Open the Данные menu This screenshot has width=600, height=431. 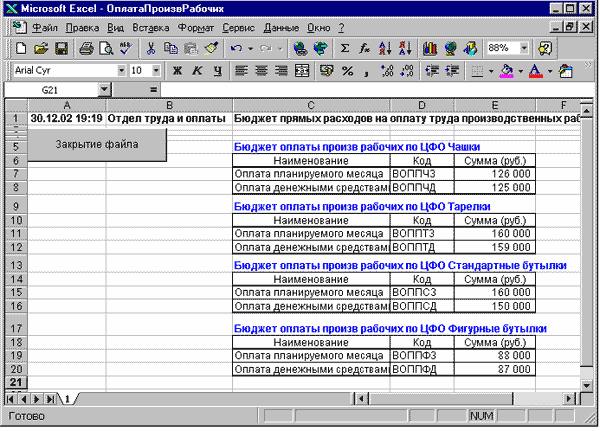[x=281, y=28]
